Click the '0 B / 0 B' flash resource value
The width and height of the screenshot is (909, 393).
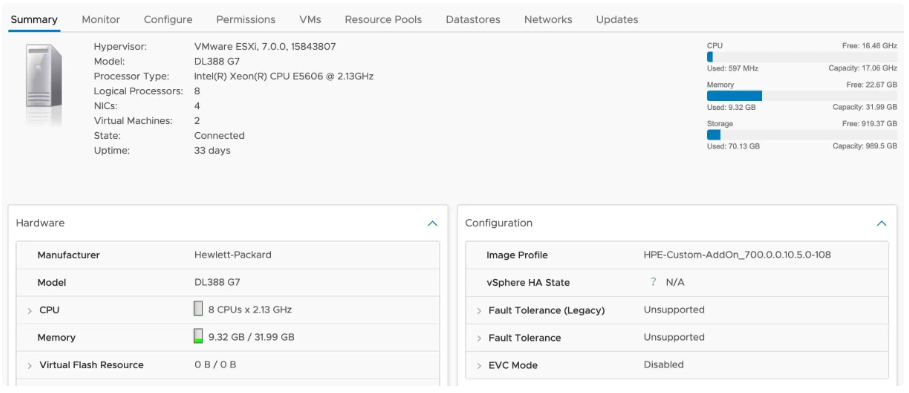coord(215,365)
